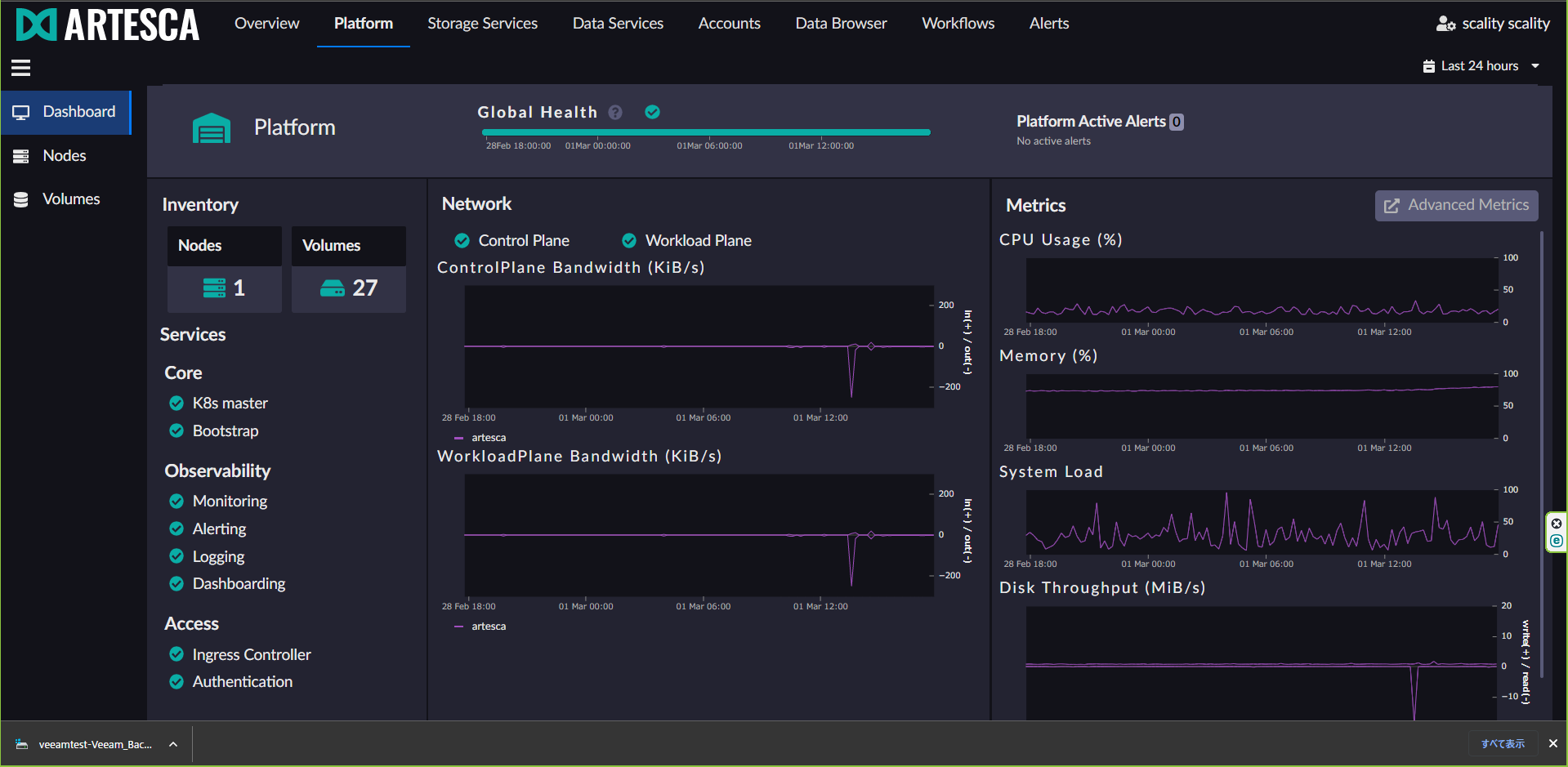1568x767 pixels.
Task: Open the Data Services tab
Action: (x=619, y=24)
